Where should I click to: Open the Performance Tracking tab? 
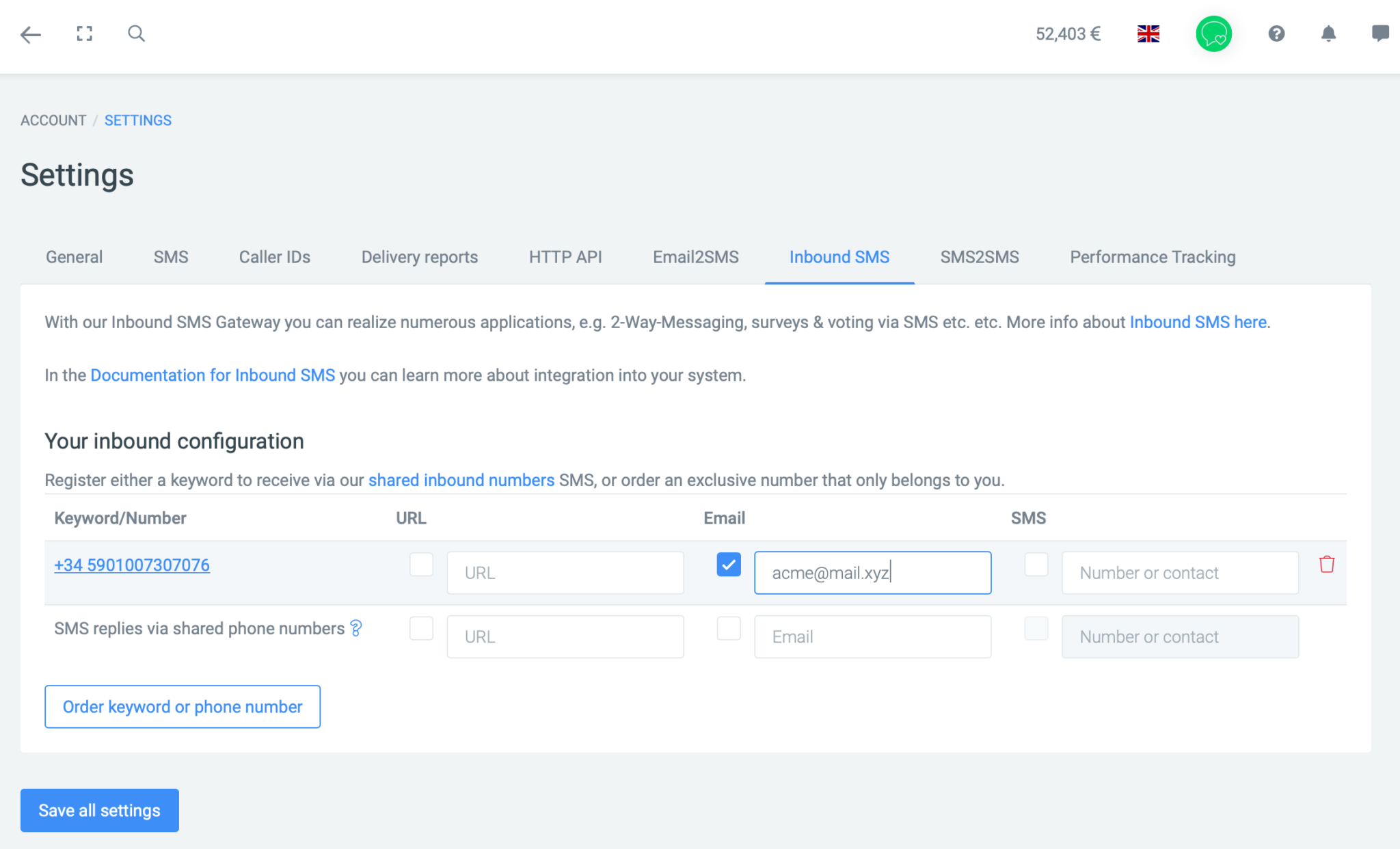click(x=1152, y=257)
